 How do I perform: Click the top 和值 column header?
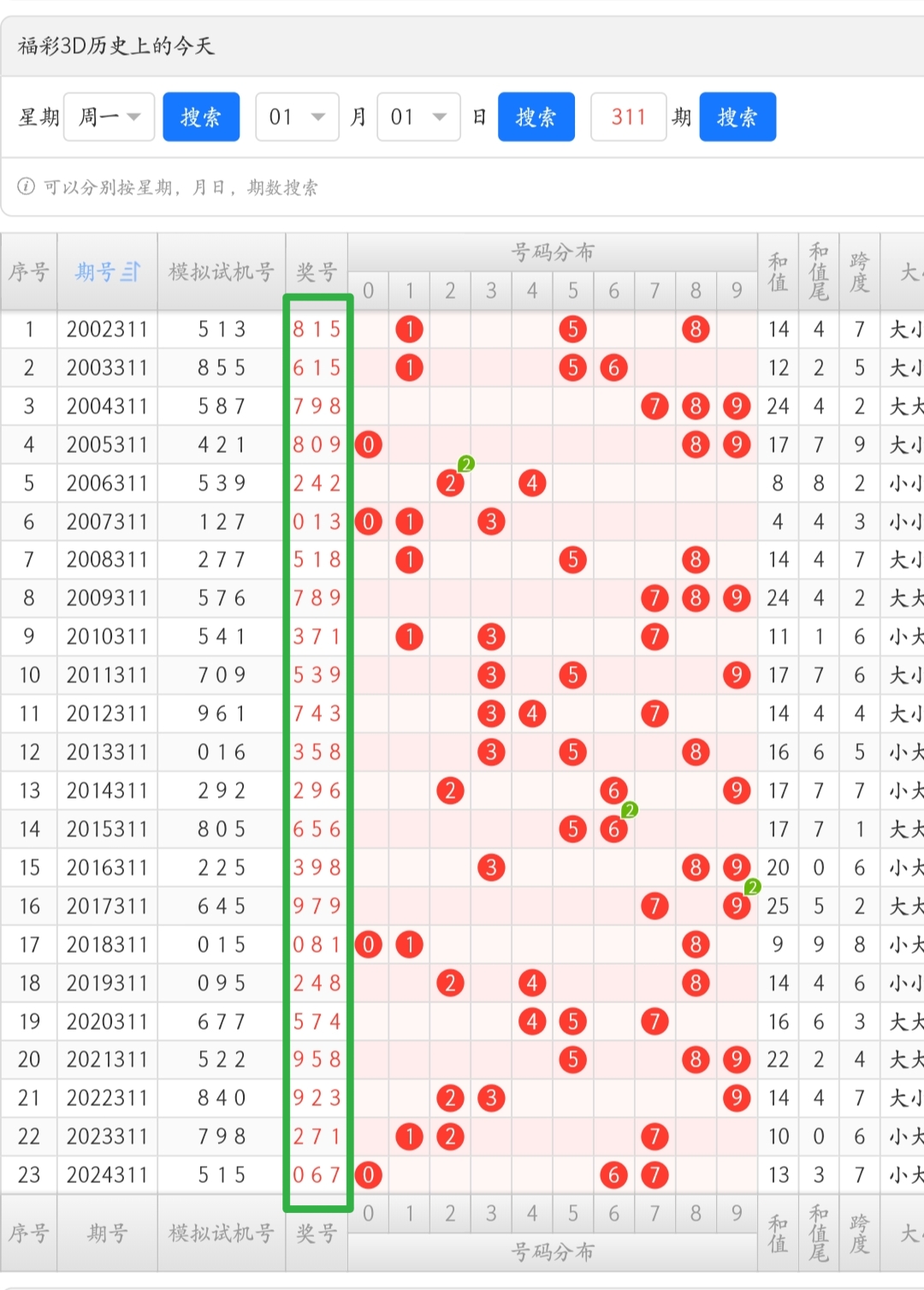click(778, 272)
